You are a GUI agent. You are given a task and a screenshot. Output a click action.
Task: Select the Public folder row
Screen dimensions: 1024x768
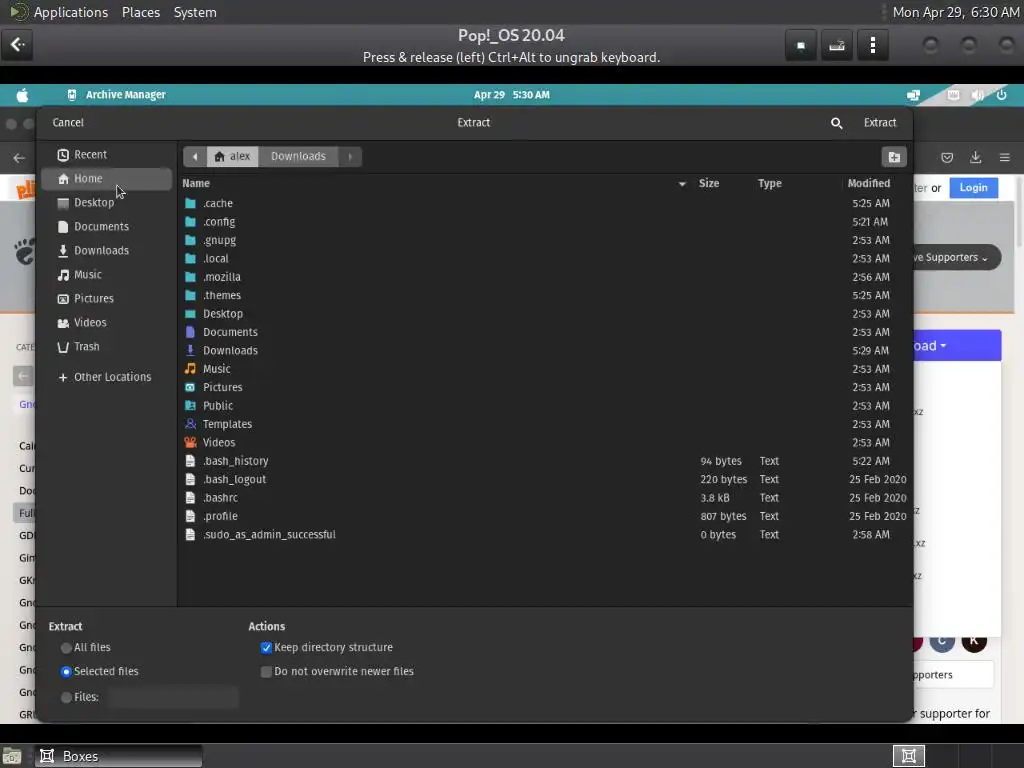tap(544, 406)
